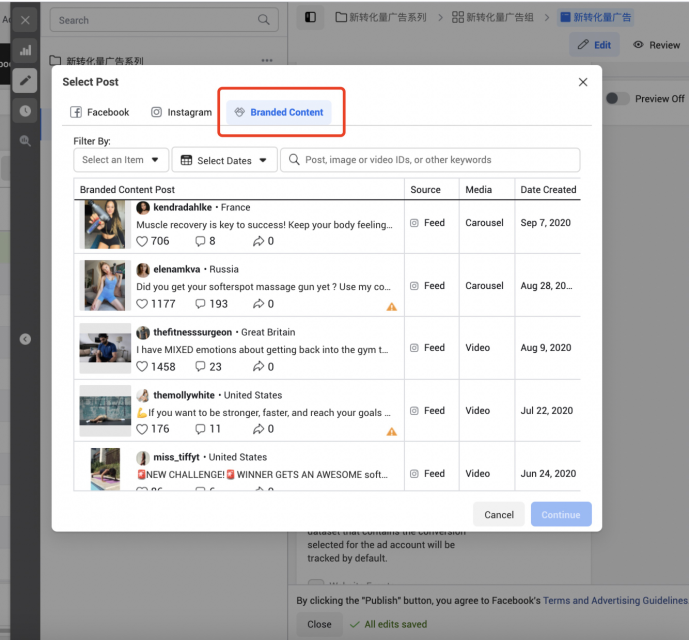
Task: Click the search magnifier icon in the Search box
Action: click(x=263, y=20)
